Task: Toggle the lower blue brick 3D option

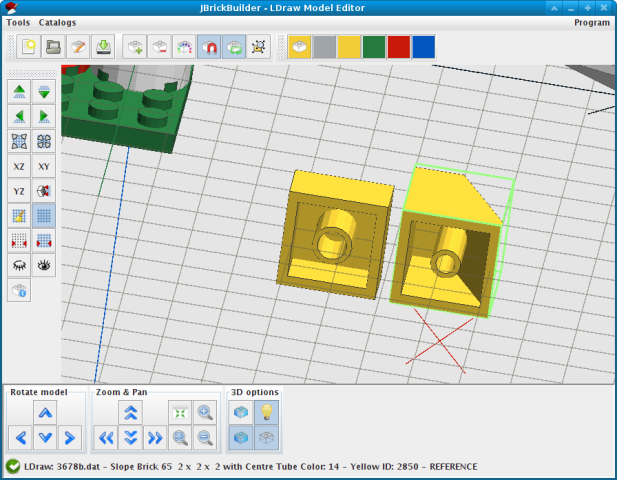Action: click(x=241, y=438)
